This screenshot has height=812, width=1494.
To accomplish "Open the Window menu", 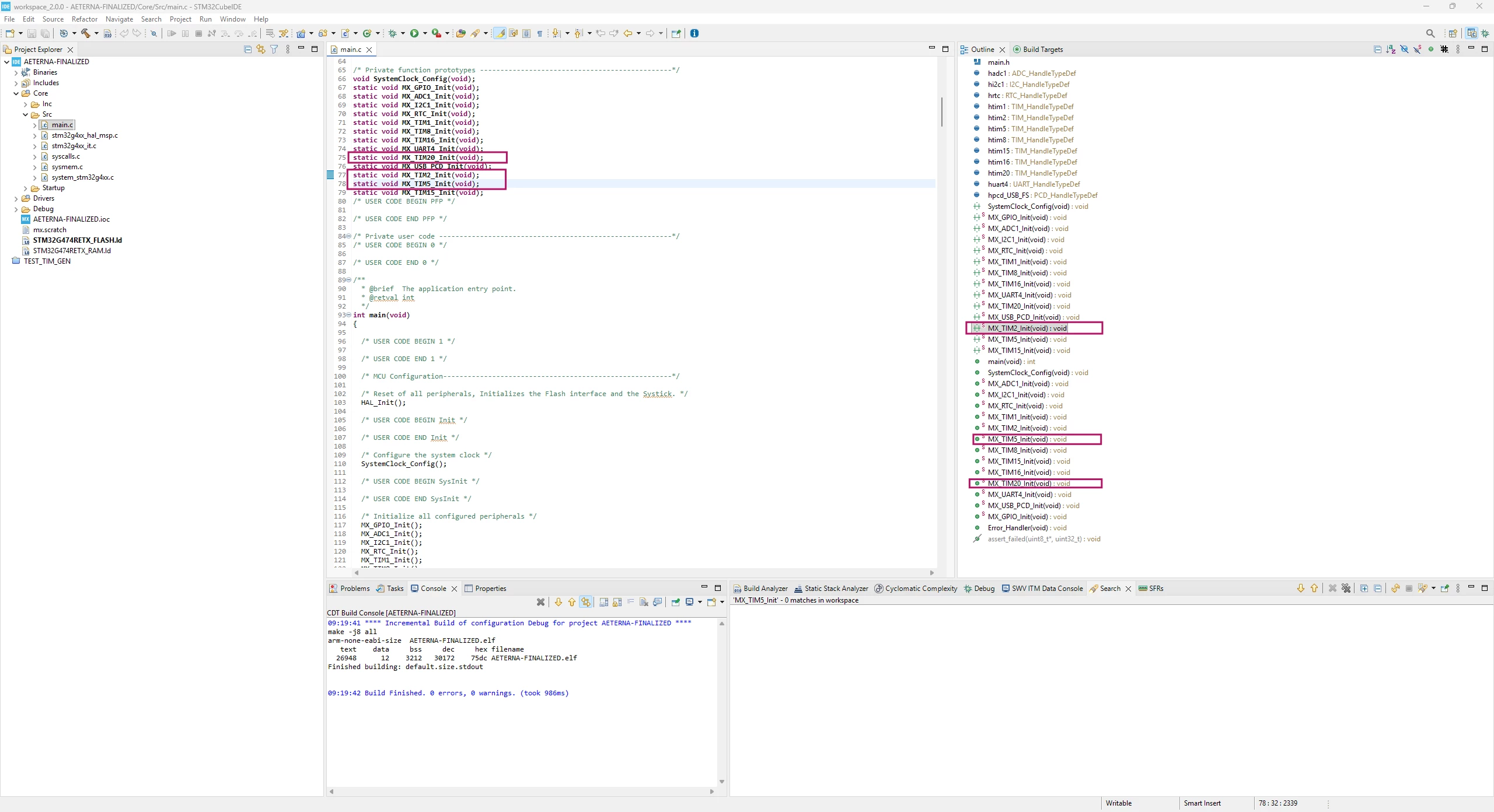I will pyautogui.click(x=232, y=19).
